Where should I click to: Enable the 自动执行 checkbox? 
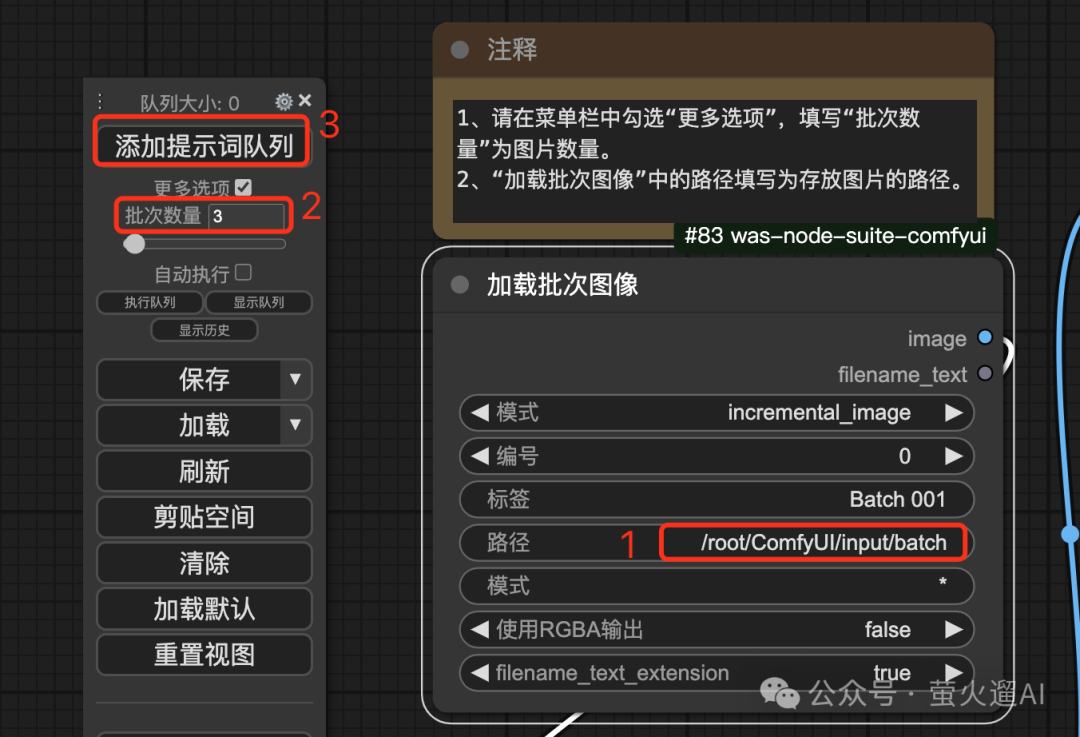click(243, 273)
